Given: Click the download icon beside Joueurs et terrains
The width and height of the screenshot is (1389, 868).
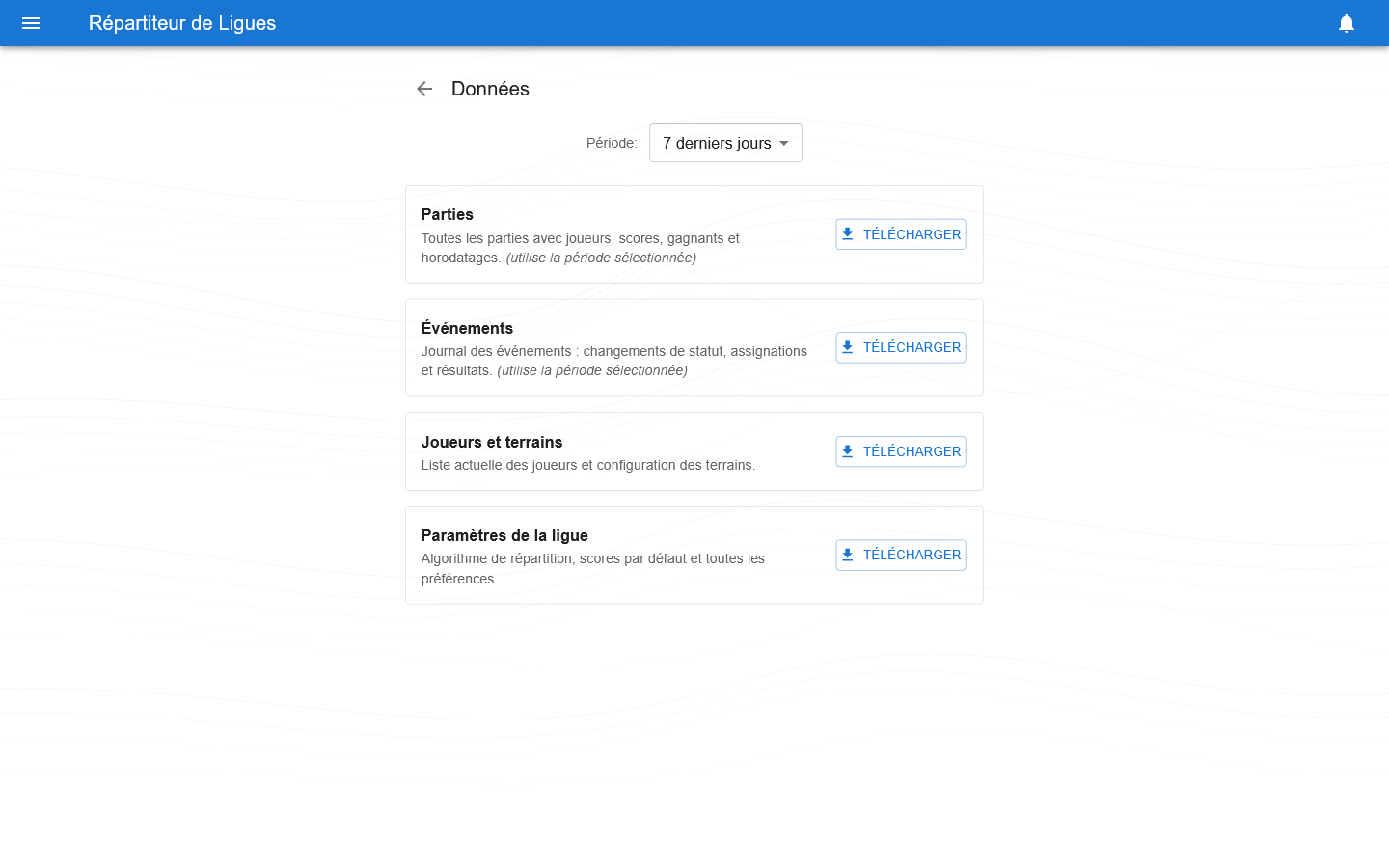Looking at the screenshot, I should [848, 449].
